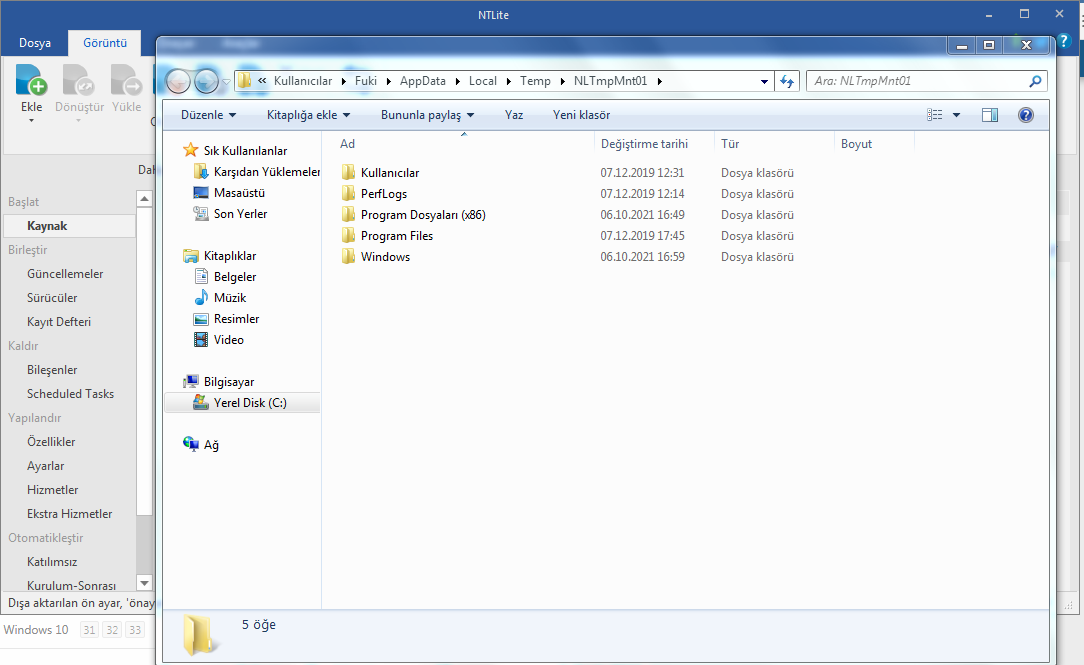Click the Masaüstü desktop icon
1084x665 pixels.
(x=200, y=192)
